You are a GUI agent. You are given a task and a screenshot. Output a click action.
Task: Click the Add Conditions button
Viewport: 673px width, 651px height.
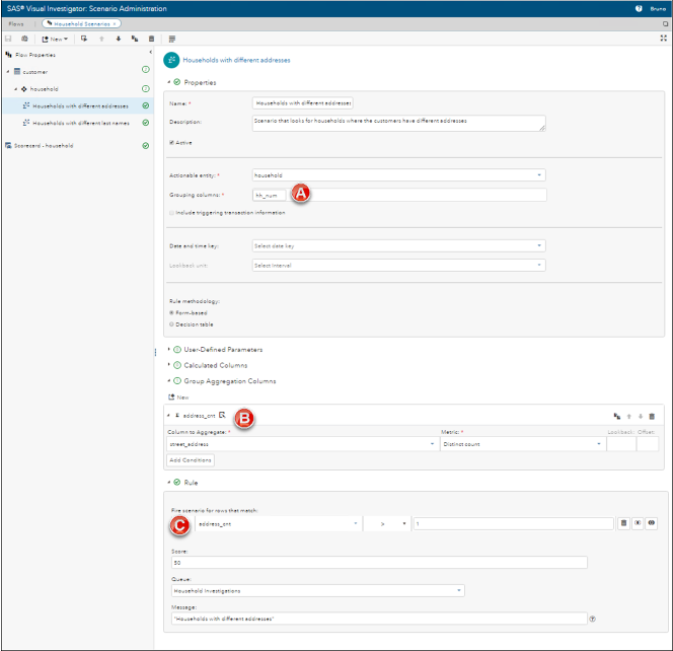coord(190,460)
